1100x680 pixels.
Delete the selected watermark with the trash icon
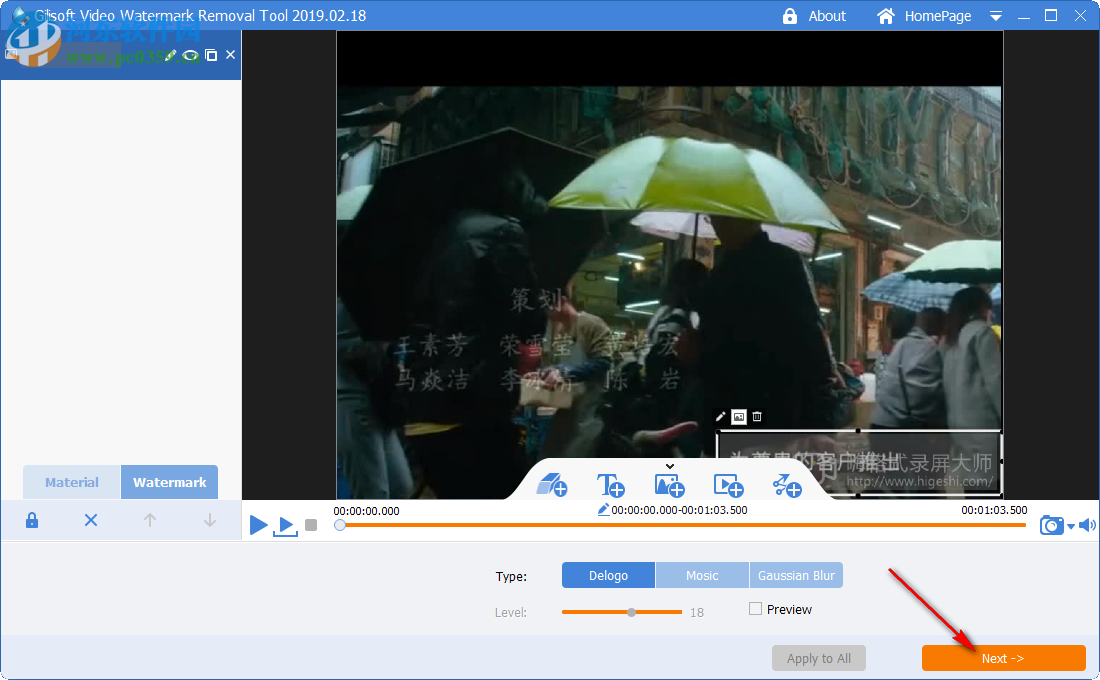point(756,416)
